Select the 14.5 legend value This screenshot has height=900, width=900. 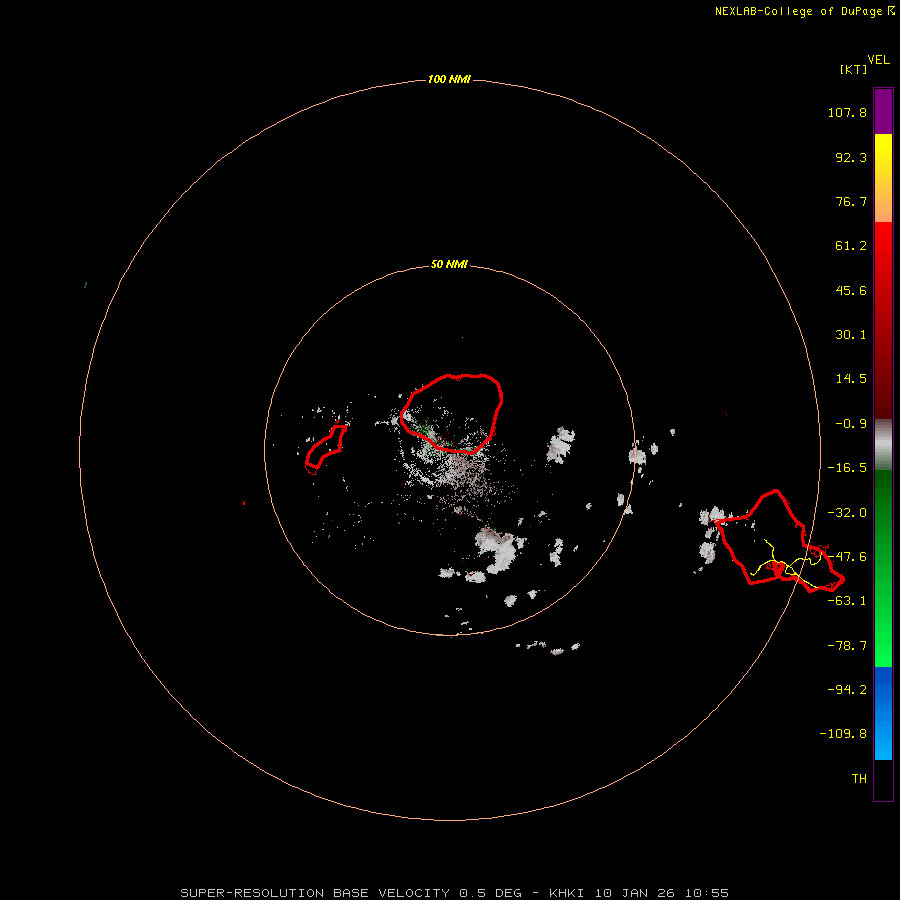click(851, 379)
